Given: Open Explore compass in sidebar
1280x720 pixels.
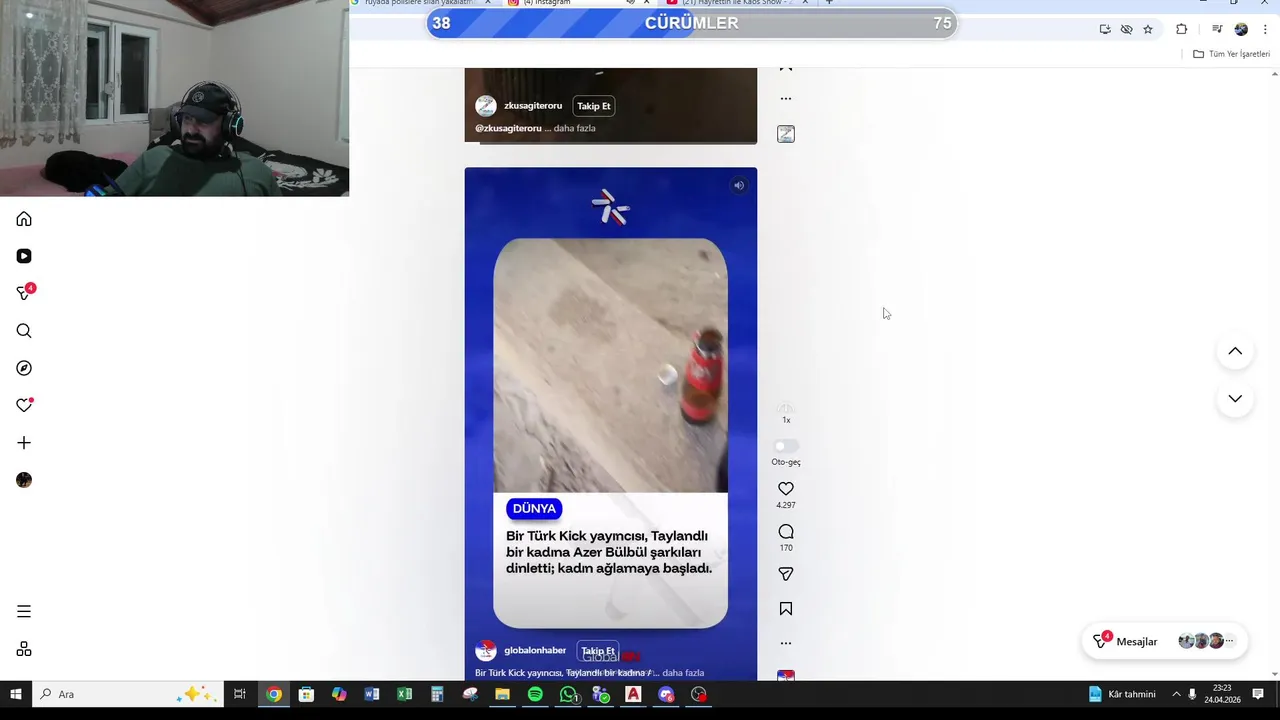Looking at the screenshot, I should pos(24,368).
